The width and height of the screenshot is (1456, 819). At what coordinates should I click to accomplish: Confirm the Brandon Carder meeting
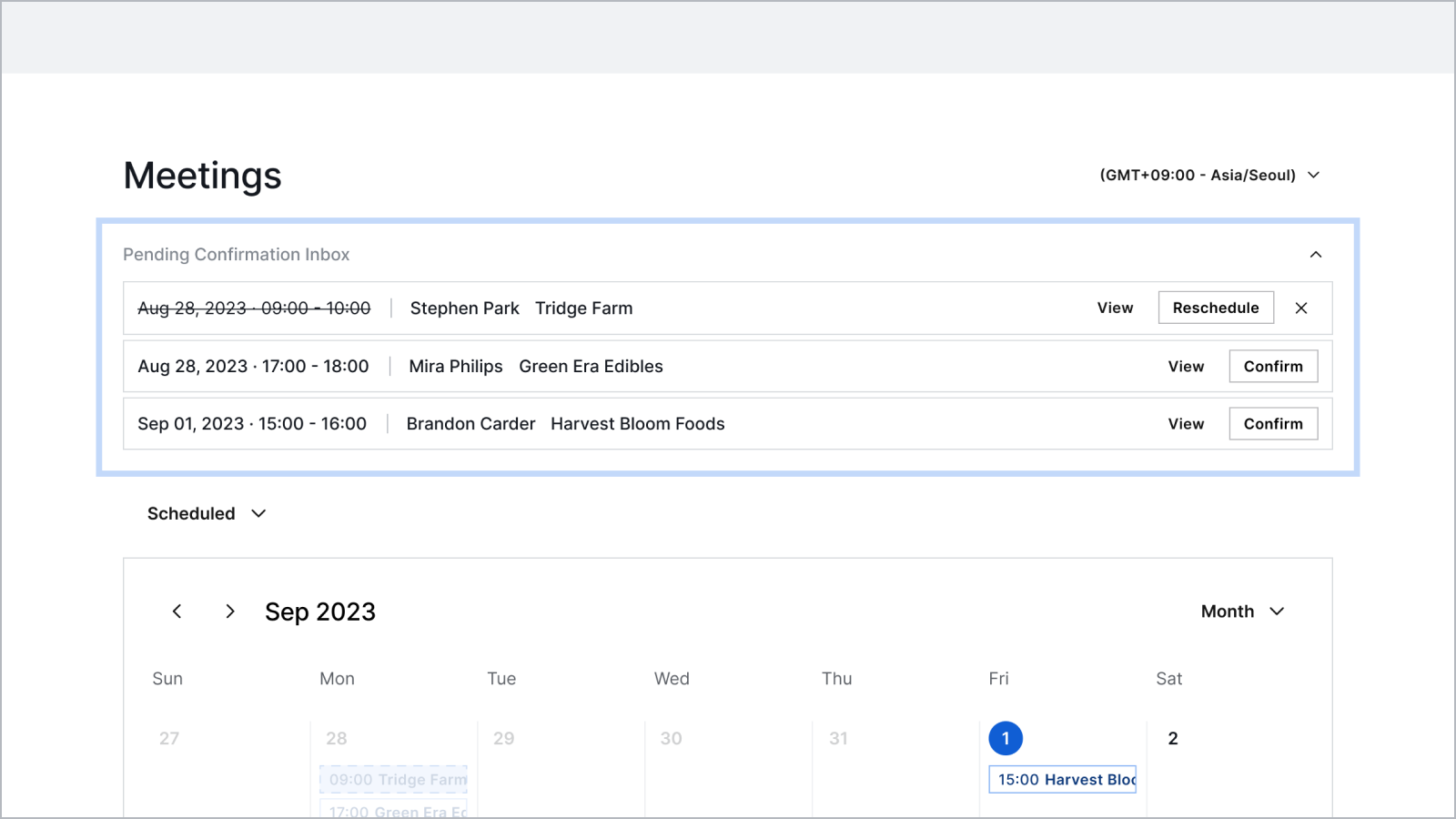pos(1272,424)
